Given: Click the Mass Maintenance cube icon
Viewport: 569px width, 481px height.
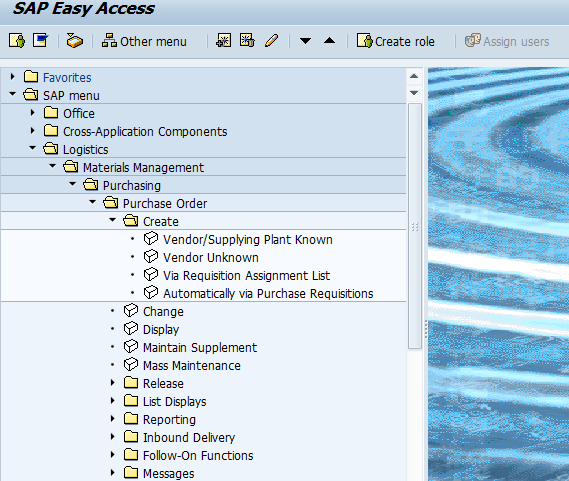Looking at the screenshot, I should pyautogui.click(x=131, y=364).
